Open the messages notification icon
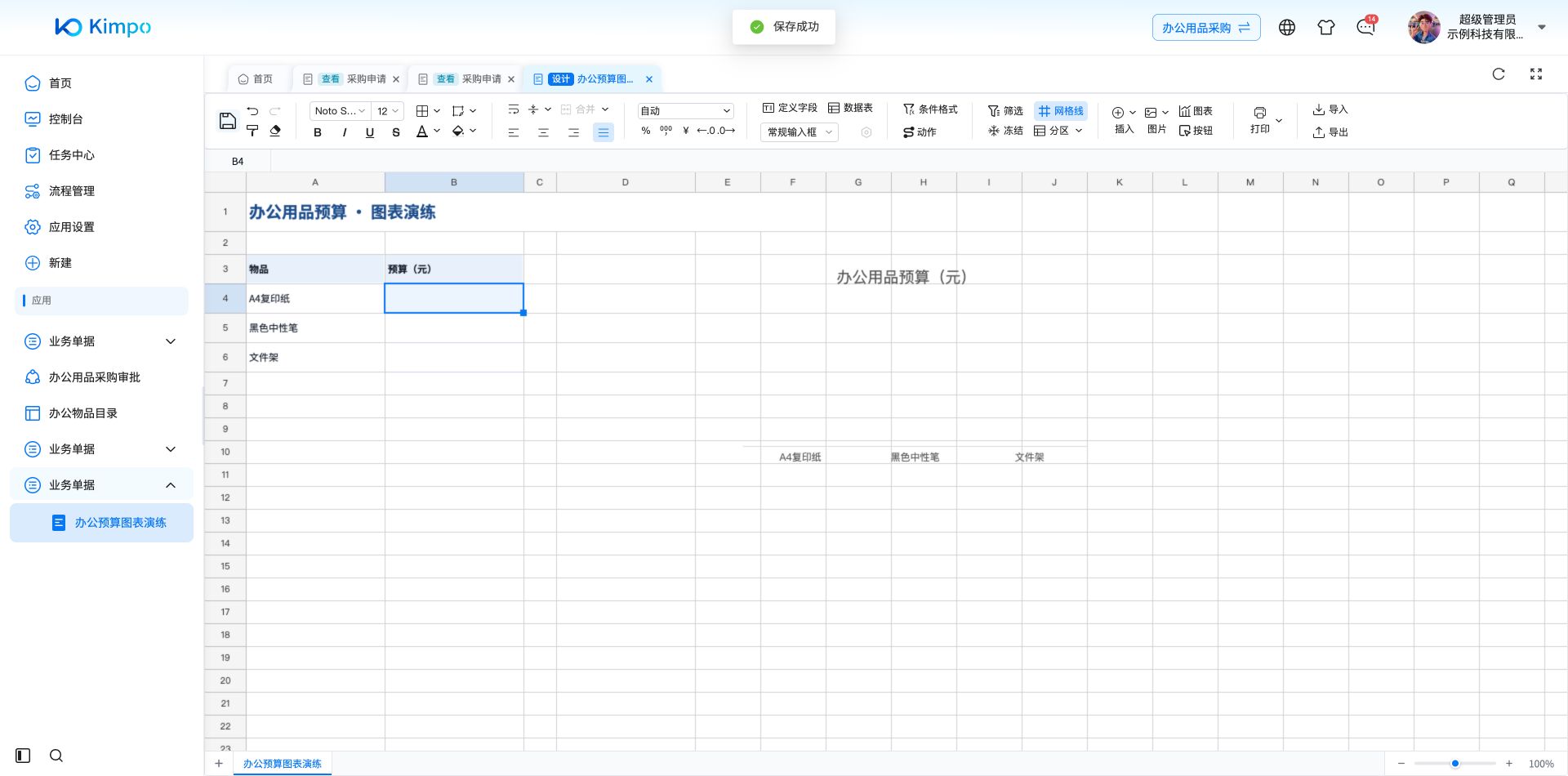Screen dimensions: 1568x776 (x=1365, y=28)
